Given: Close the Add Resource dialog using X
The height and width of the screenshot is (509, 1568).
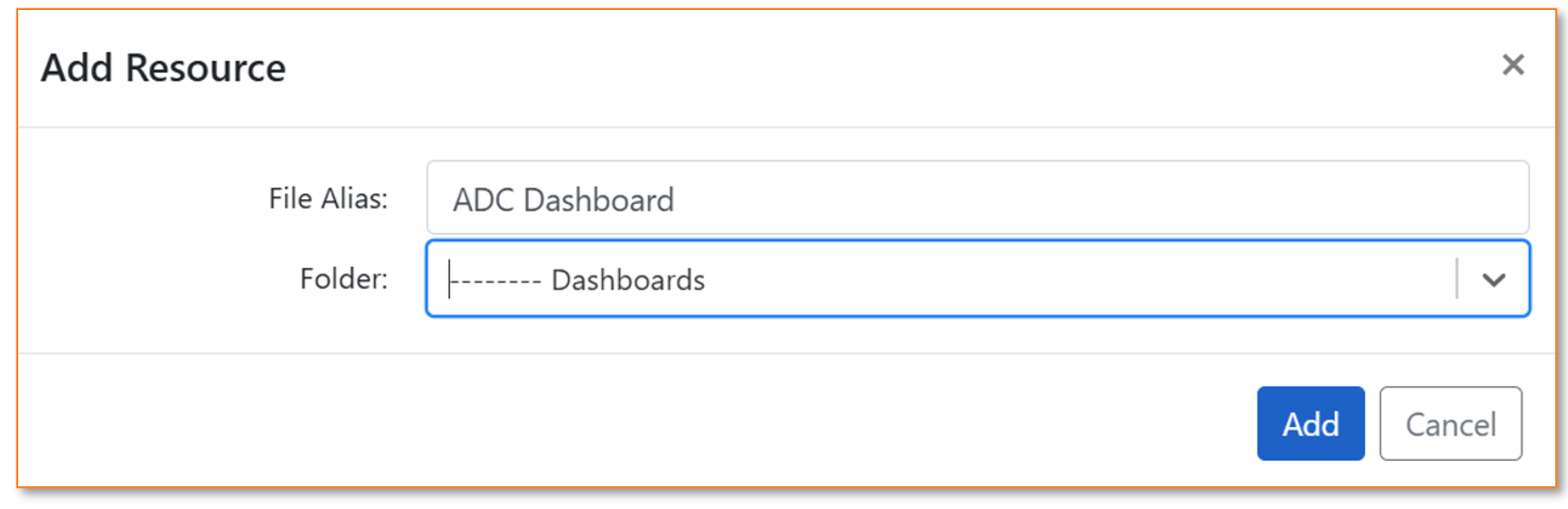Looking at the screenshot, I should [1512, 65].
